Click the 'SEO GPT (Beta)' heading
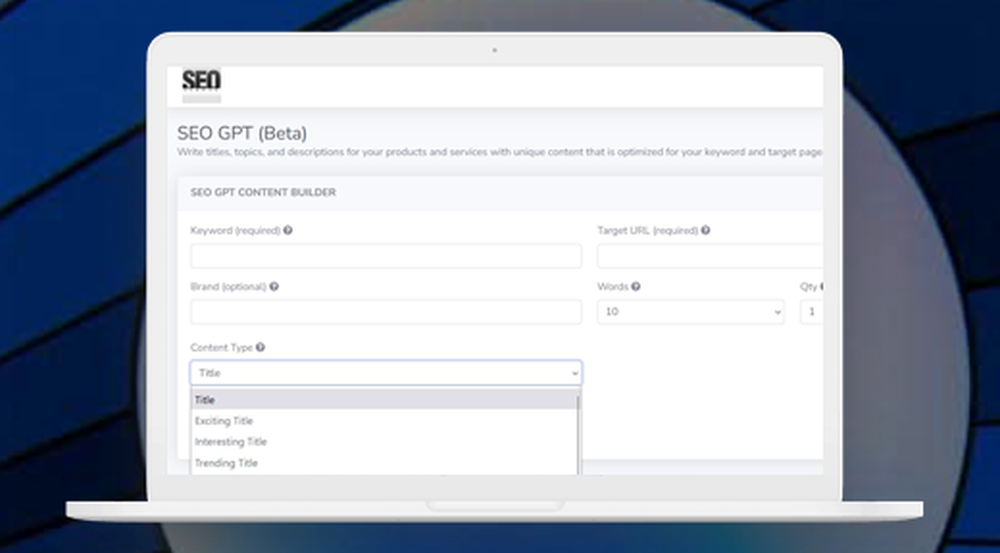 coord(242,133)
